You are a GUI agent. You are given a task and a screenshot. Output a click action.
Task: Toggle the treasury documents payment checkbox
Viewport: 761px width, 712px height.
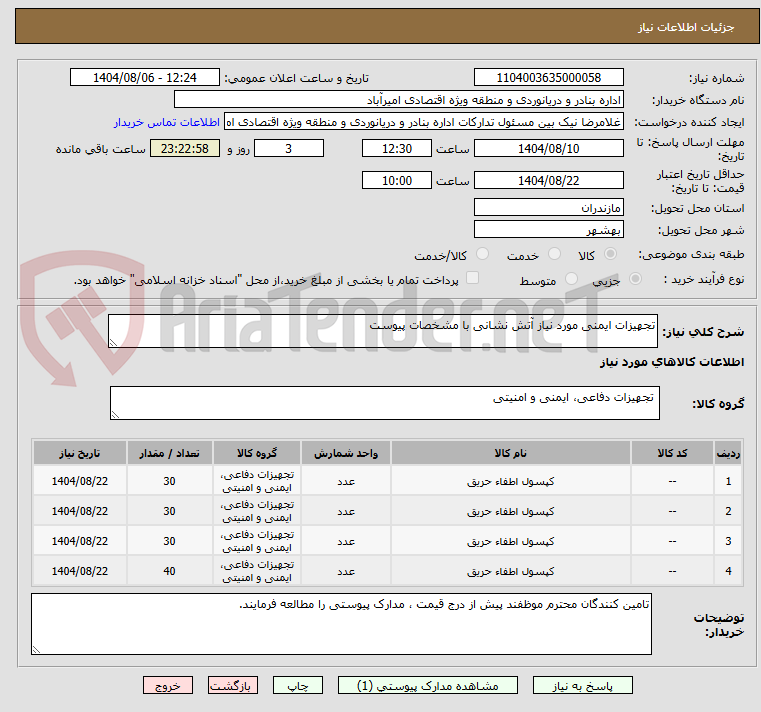click(473, 279)
